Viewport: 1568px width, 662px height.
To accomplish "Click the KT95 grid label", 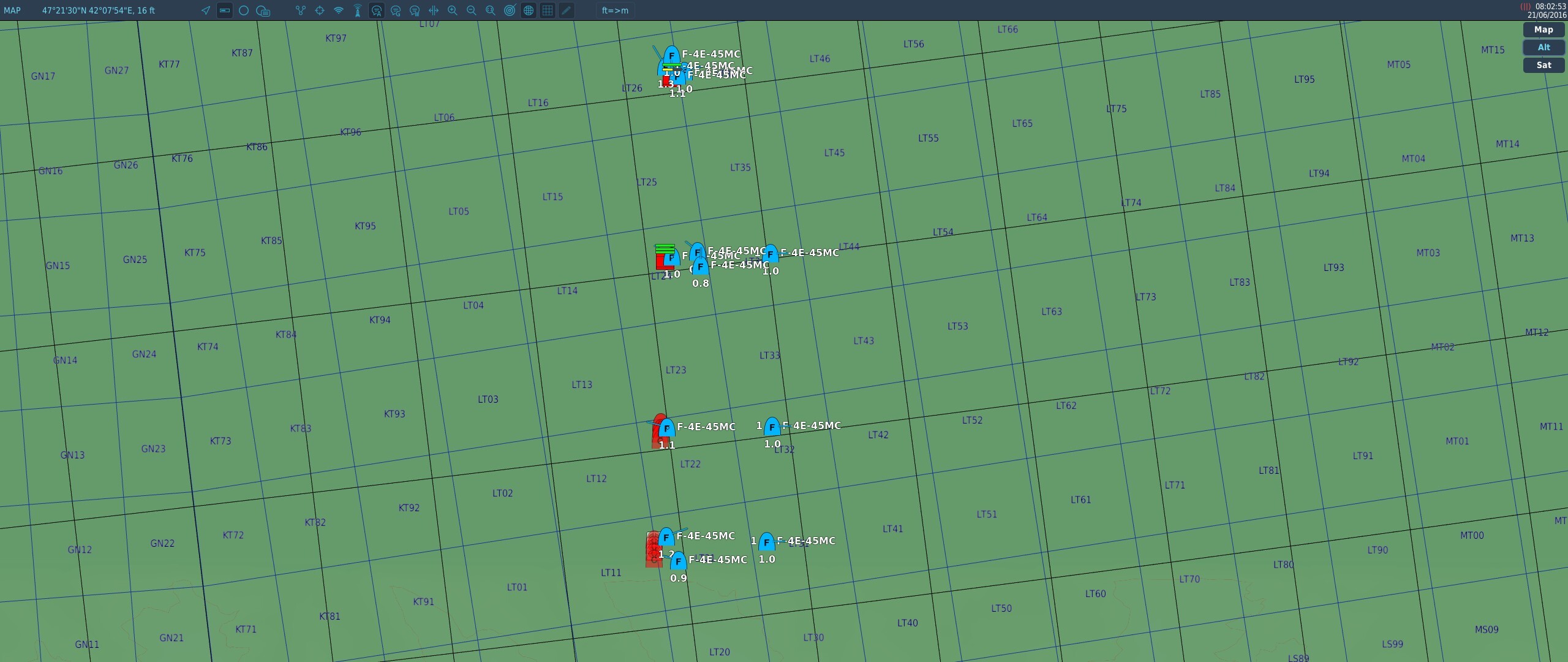I will (x=365, y=226).
